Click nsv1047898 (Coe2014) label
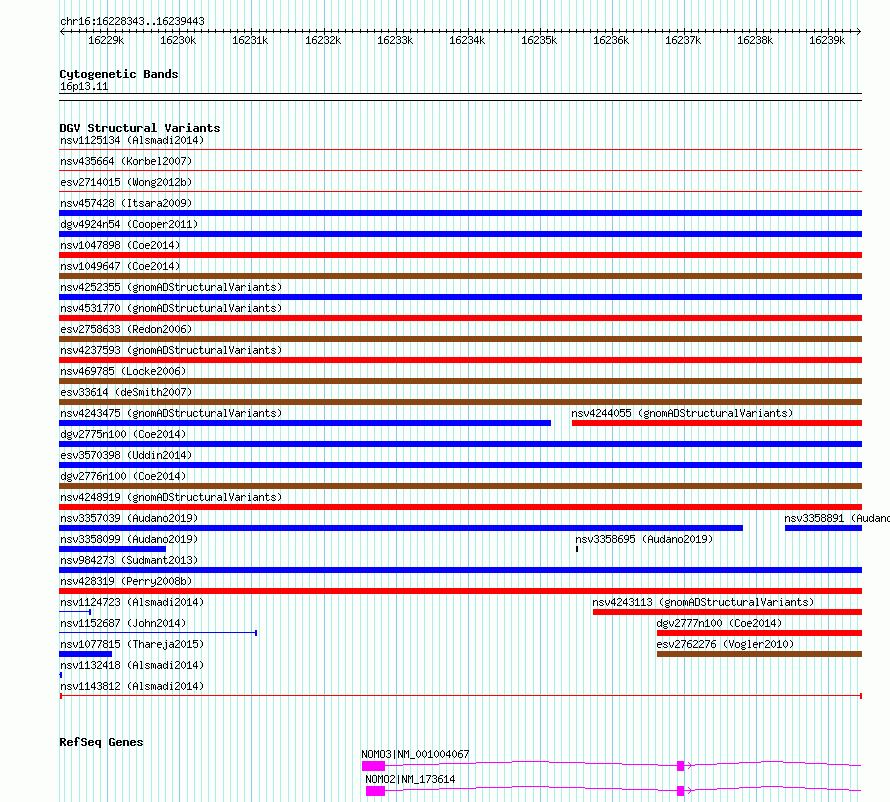Image resolution: width=890 pixels, height=802 pixels. pos(120,245)
